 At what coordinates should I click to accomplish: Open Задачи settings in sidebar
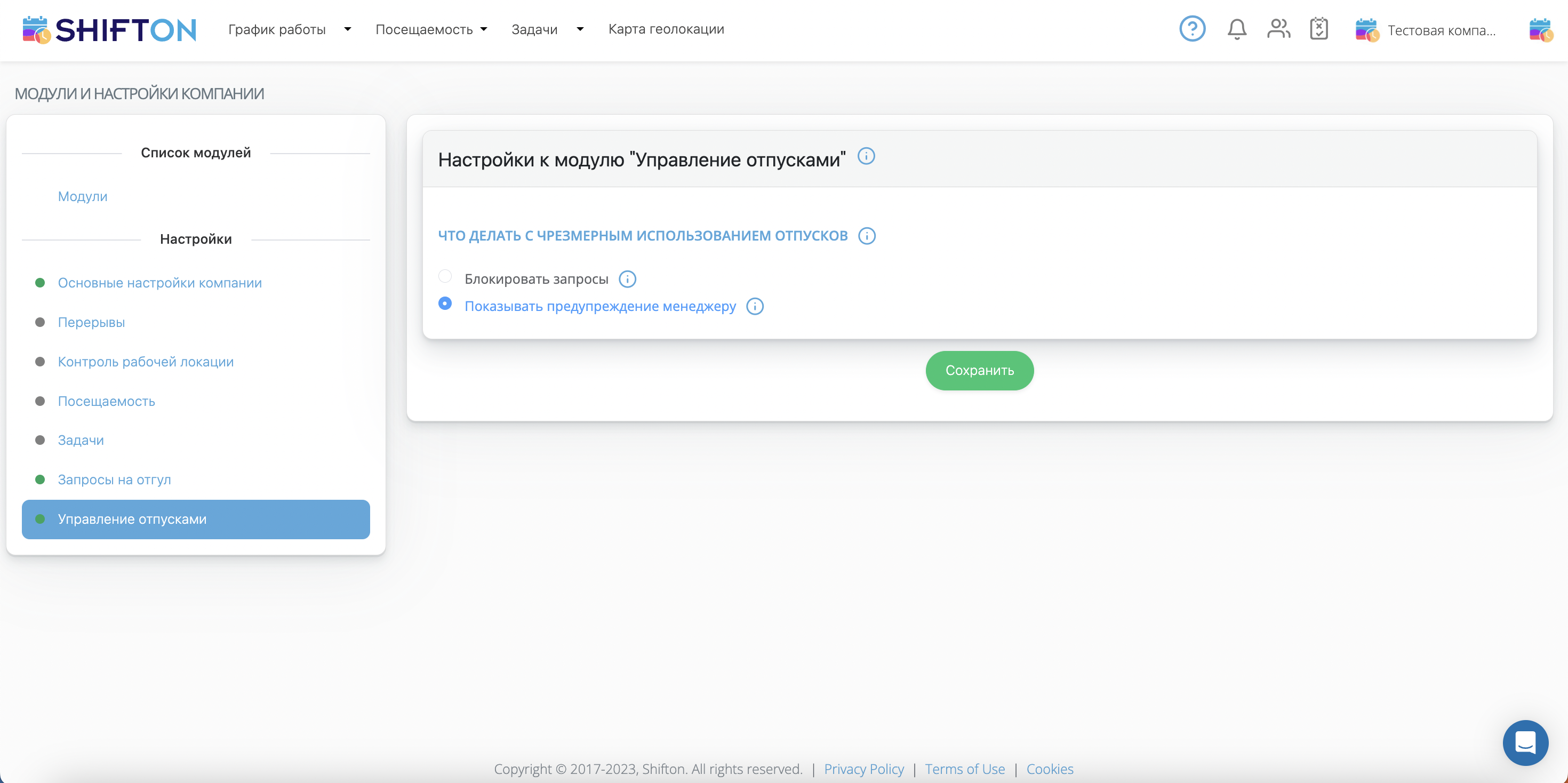click(x=81, y=440)
